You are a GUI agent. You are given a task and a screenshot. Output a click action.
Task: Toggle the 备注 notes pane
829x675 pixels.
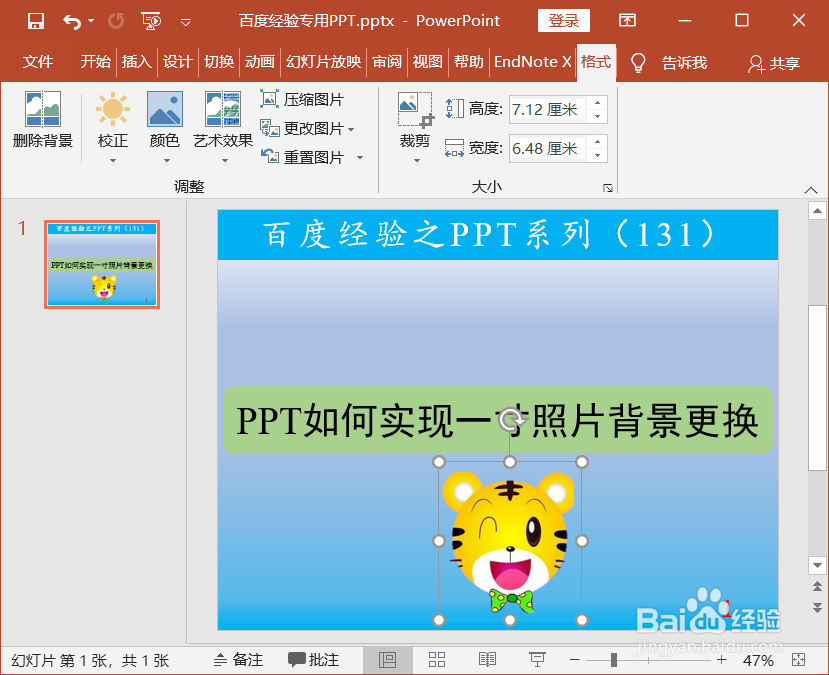click(238, 660)
